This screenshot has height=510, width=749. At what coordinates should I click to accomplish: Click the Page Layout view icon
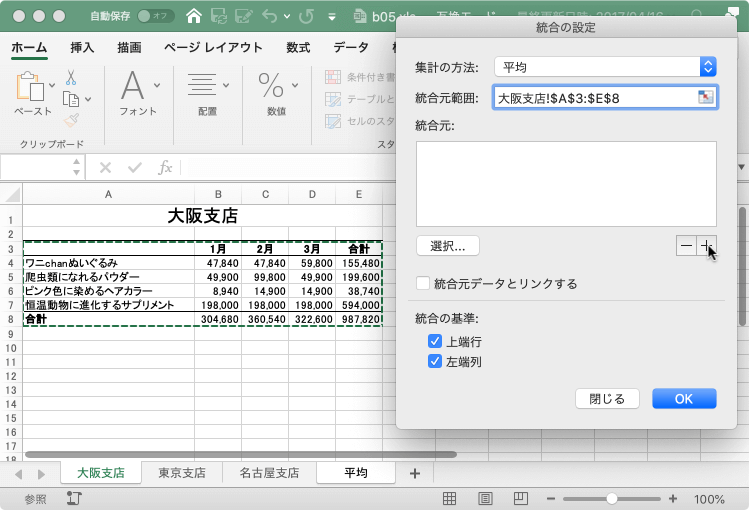tap(485, 499)
